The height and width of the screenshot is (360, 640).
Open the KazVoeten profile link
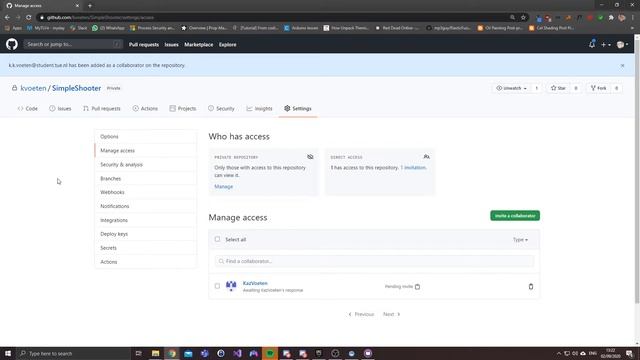point(255,283)
